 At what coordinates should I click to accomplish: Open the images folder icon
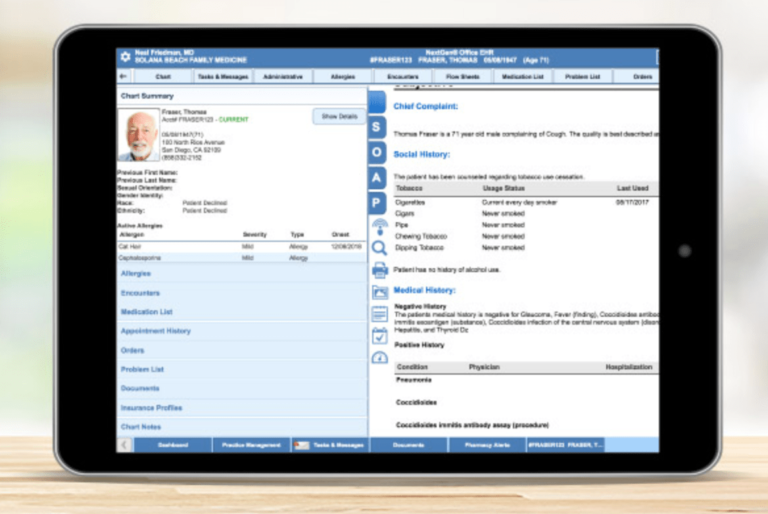[380, 292]
